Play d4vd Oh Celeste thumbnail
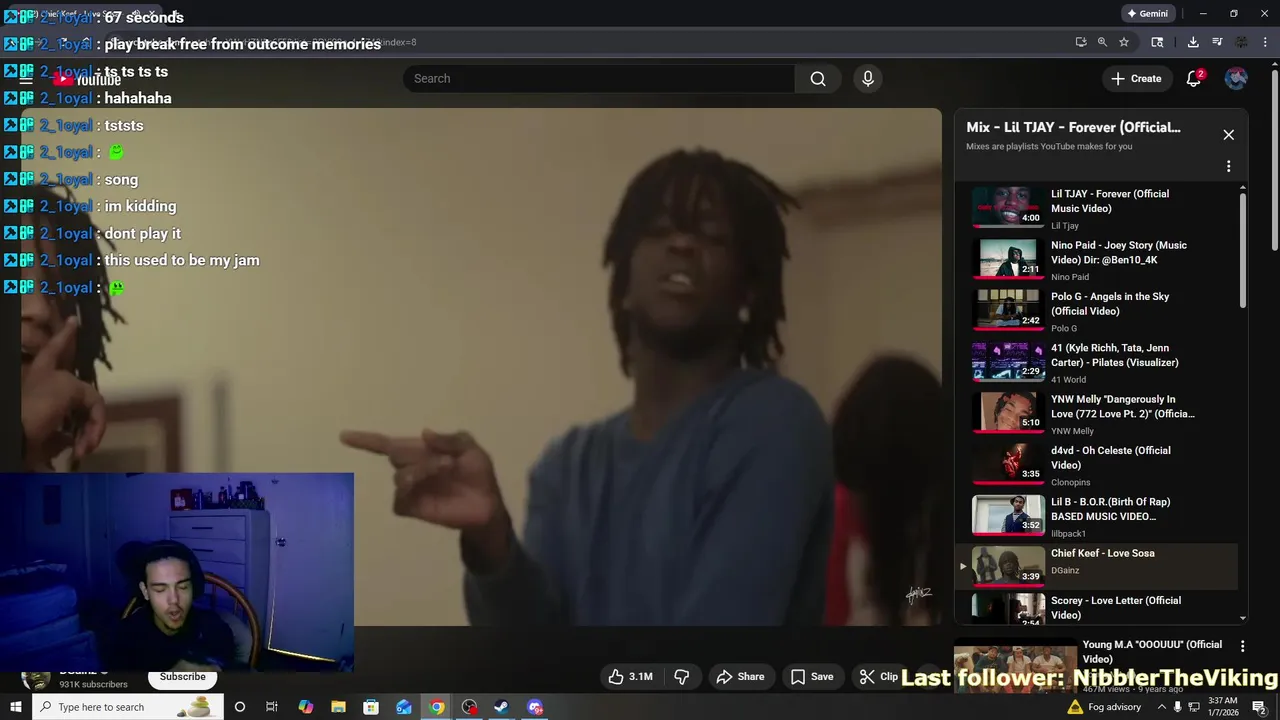The height and width of the screenshot is (720, 1280). pyautogui.click(x=1008, y=463)
